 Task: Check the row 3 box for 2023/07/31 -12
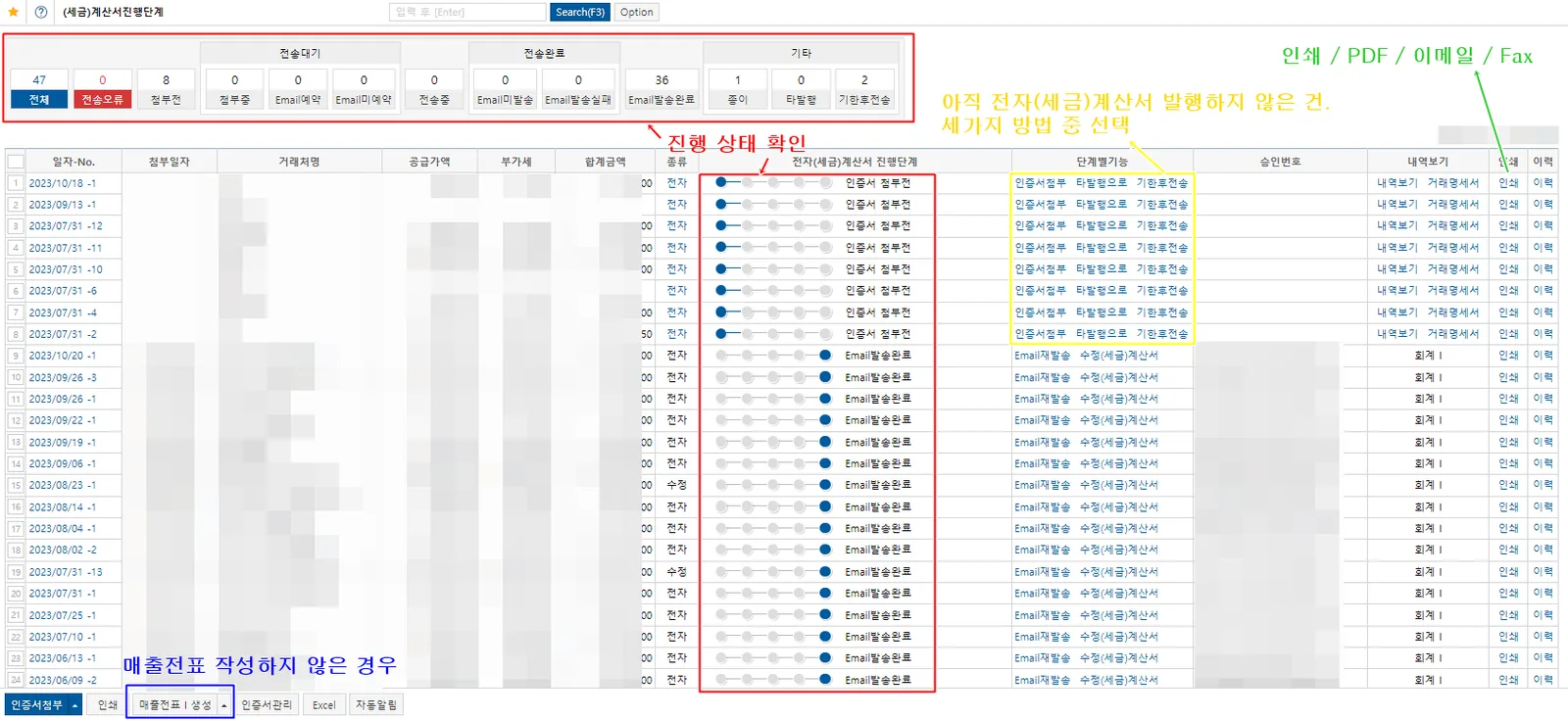tap(15, 226)
